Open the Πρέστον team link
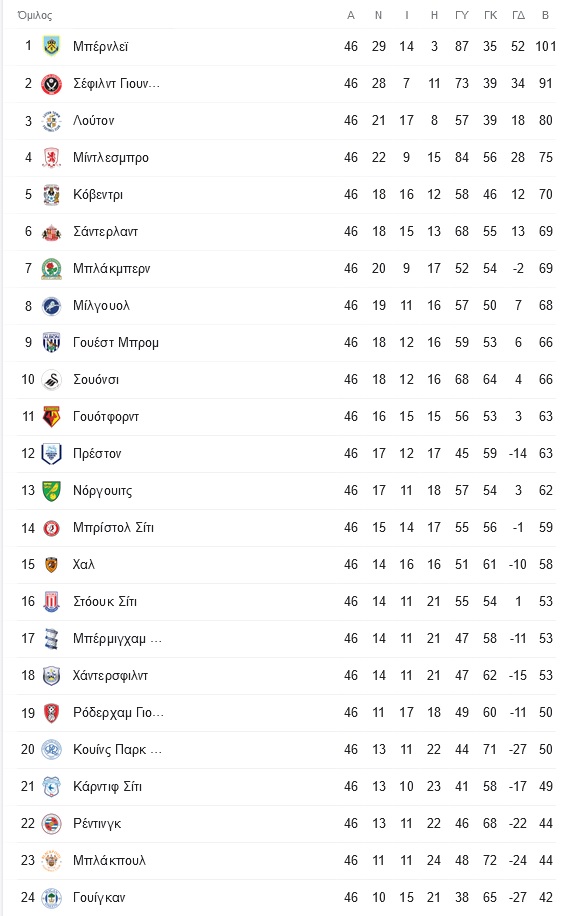Viewport: 568px width, 916px height. [x=97, y=453]
